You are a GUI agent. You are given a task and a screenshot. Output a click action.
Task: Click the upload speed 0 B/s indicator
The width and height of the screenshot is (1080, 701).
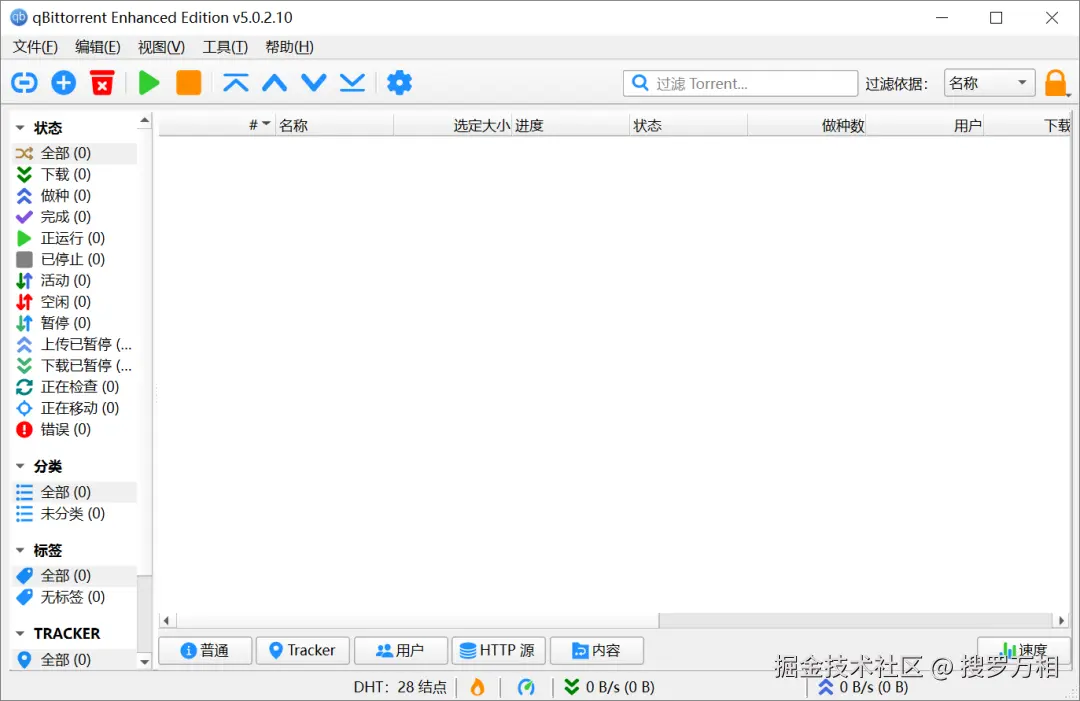[x=864, y=687]
